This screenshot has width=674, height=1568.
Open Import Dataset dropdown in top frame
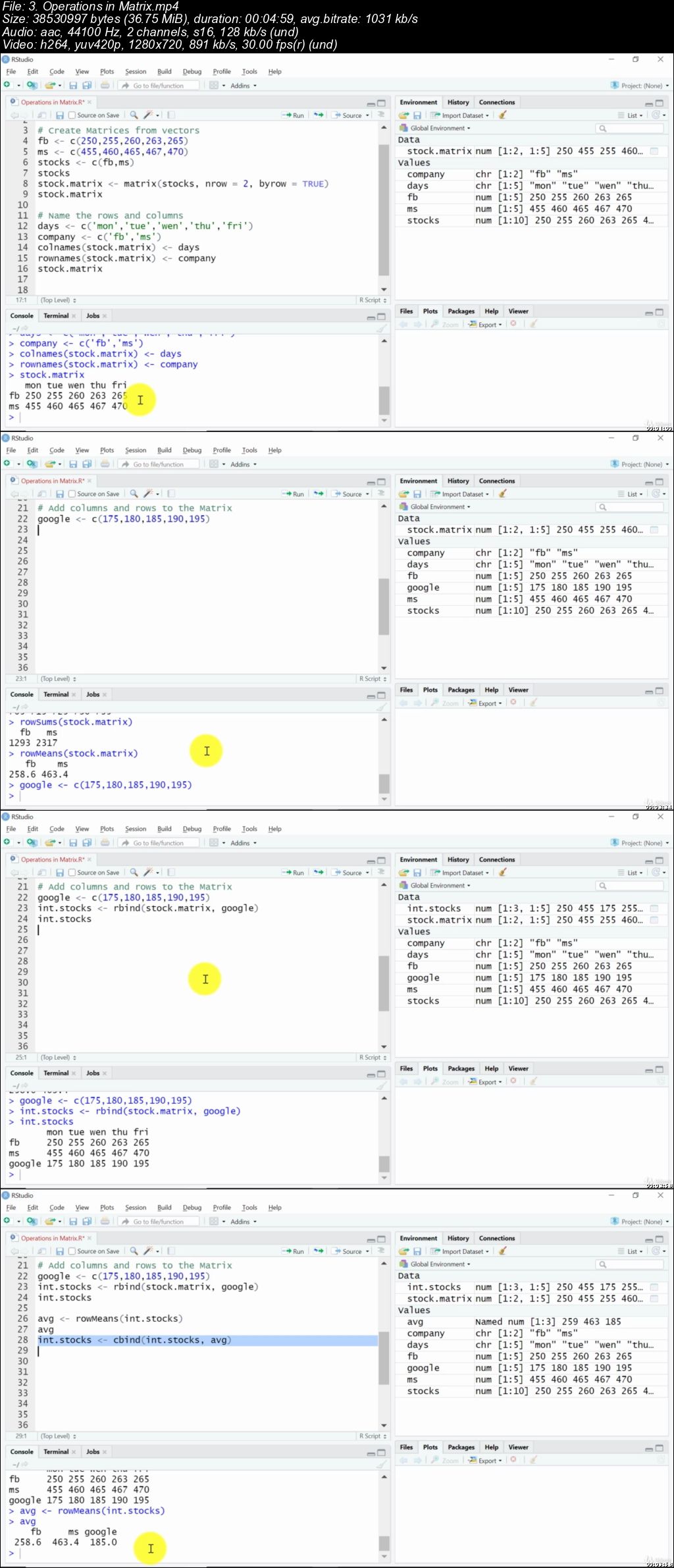(x=460, y=115)
